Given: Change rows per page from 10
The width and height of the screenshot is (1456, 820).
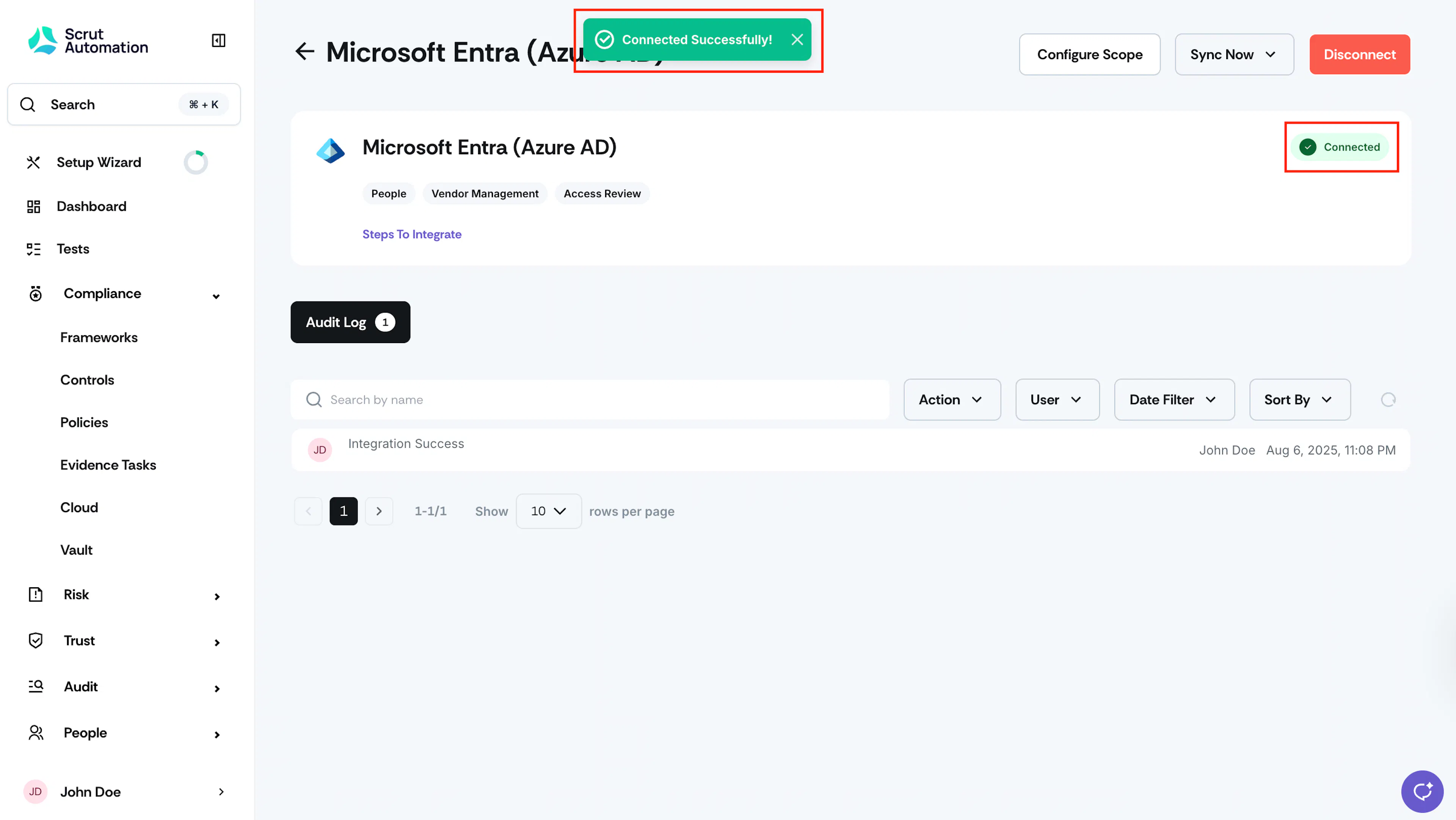Looking at the screenshot, I should tap(548, 511).
